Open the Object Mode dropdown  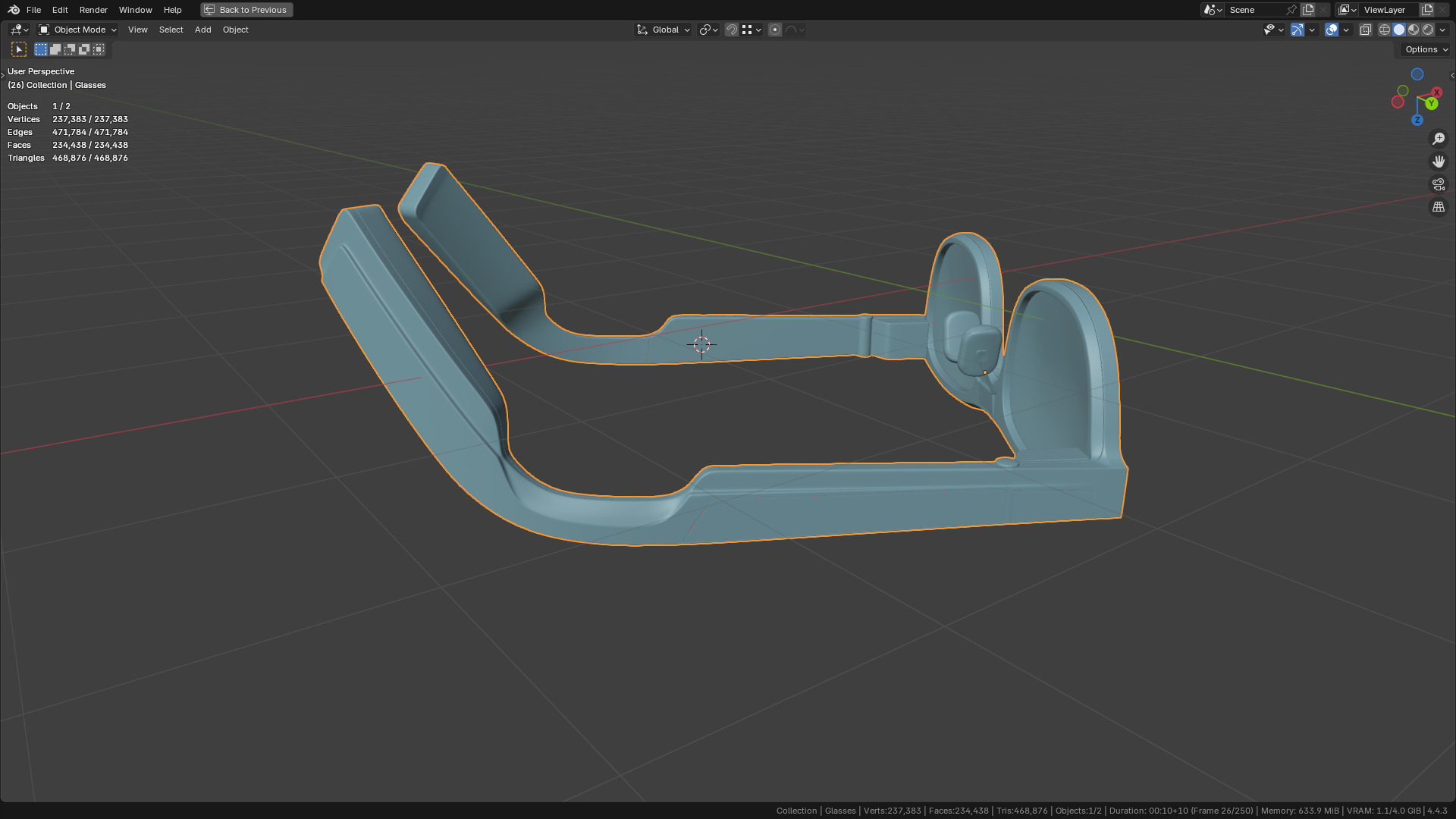pyautogui.click(x=78, y=30)
